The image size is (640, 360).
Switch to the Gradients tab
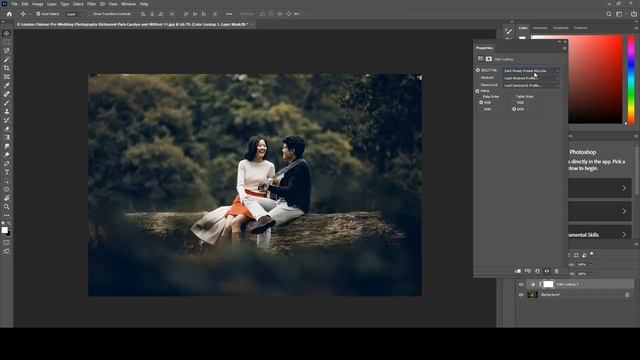click(561, 28)
